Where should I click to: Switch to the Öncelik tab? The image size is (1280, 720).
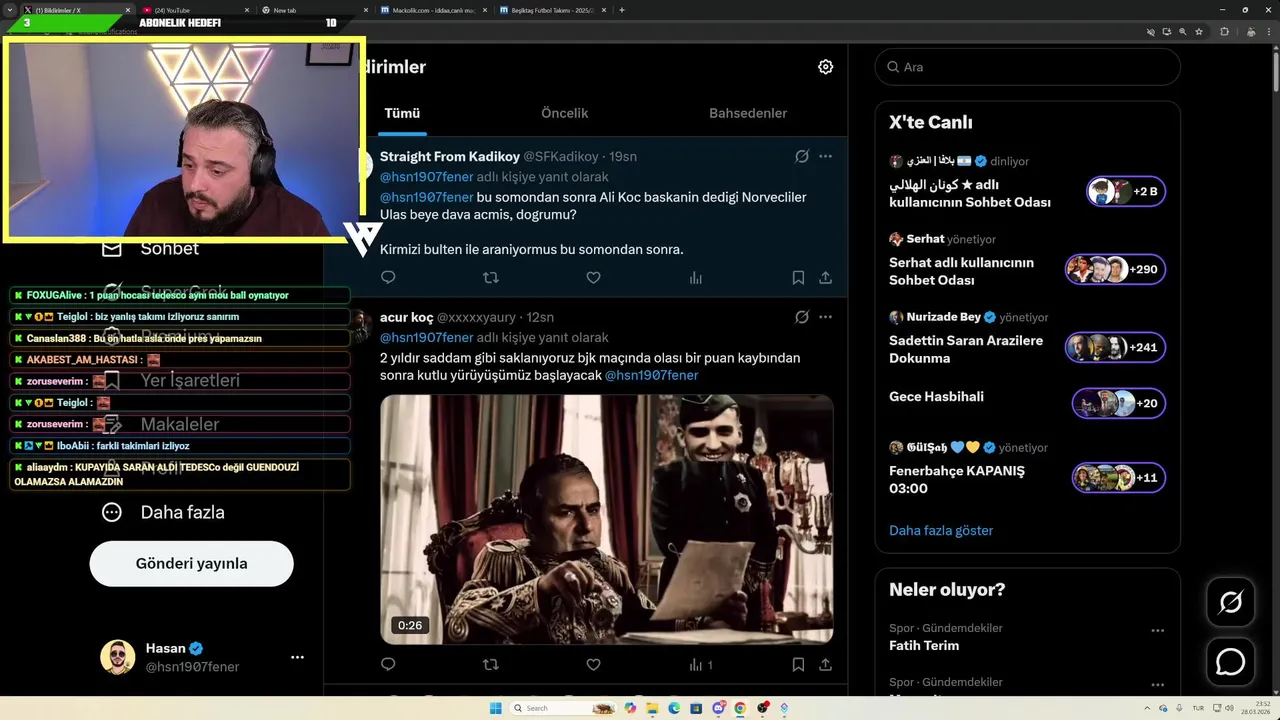pyautogui.click(x=564, y=113)
